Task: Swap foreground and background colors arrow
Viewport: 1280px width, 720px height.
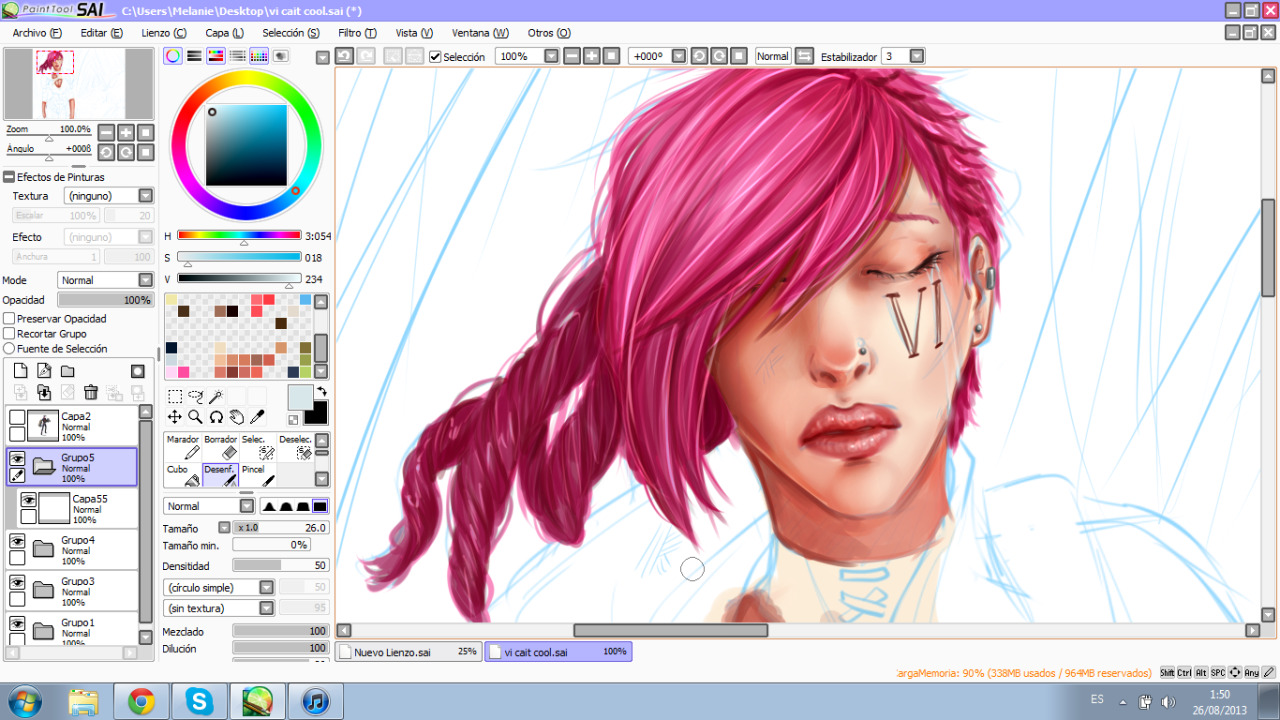Action: [322, 392]
